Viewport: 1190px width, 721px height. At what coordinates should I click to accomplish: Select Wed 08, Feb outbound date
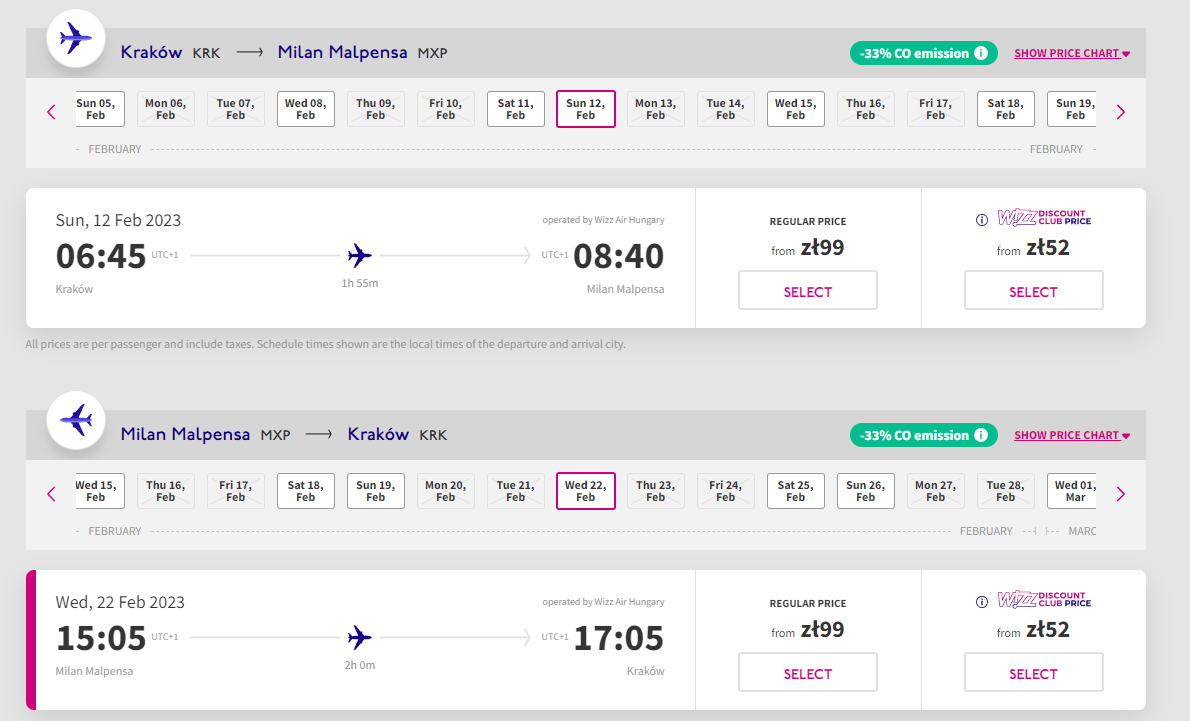click(306, 109)
